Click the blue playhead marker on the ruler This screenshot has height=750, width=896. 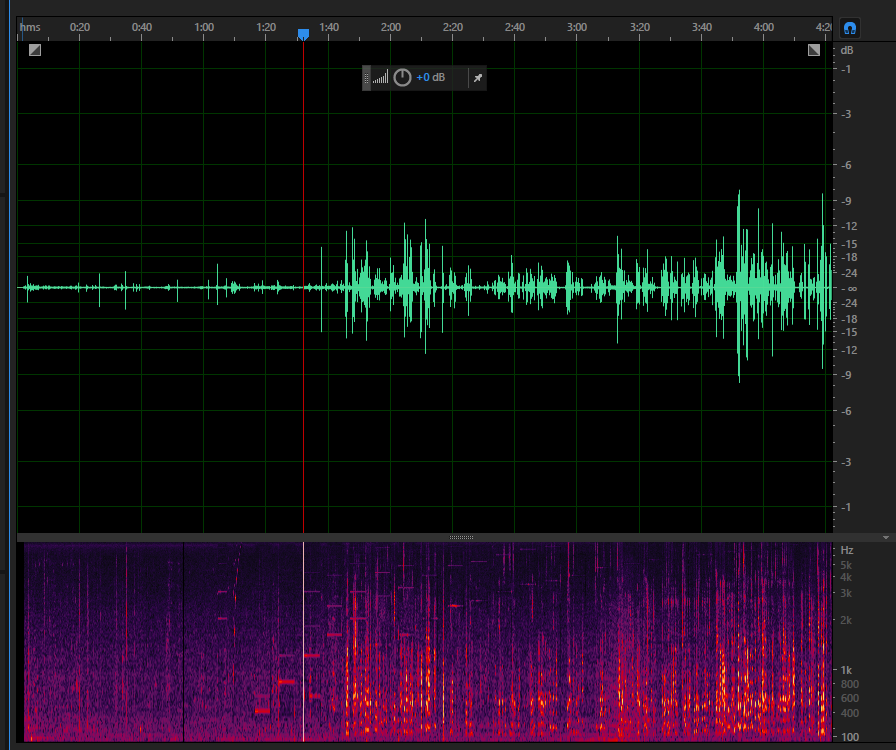click(x=303, y=34)
